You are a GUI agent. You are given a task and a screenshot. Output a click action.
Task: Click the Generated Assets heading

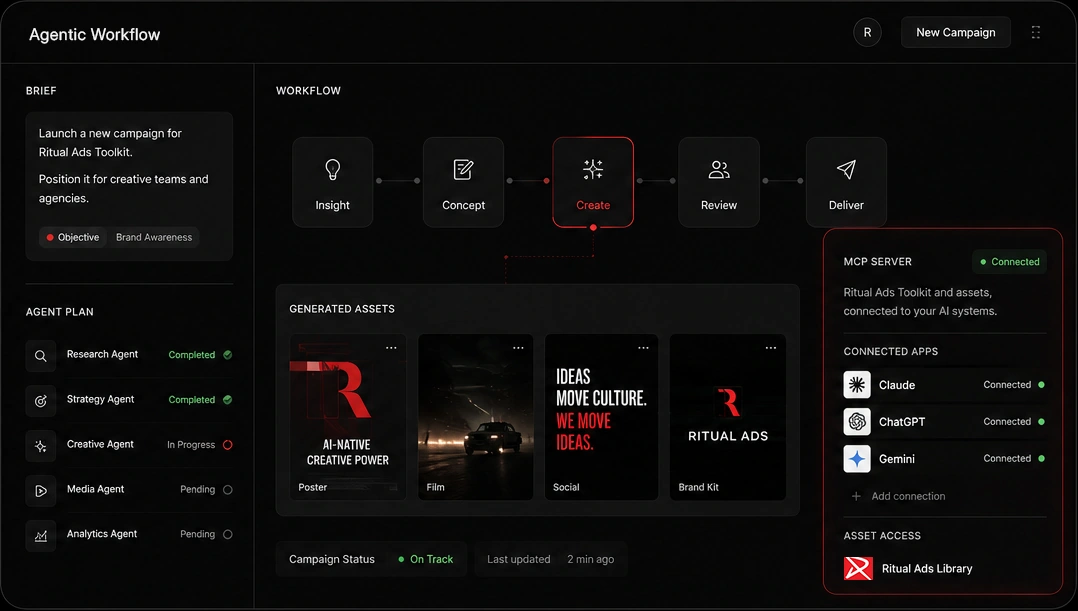point(342,309)
